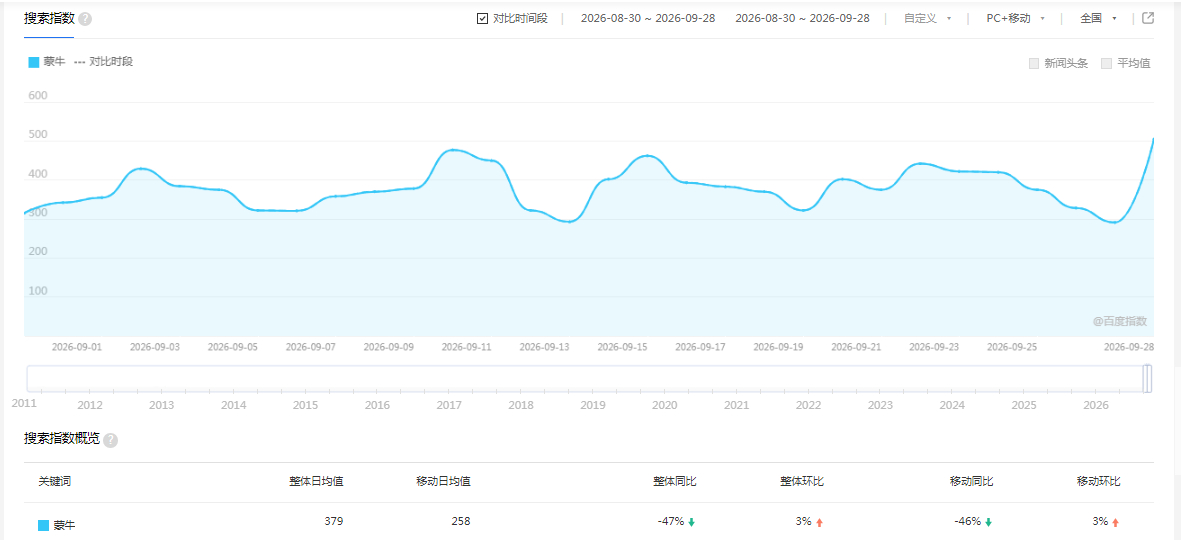Click the export/share icon at top right
Viewport: 1181px width, 540px height.
click(x=1148, y=18)
